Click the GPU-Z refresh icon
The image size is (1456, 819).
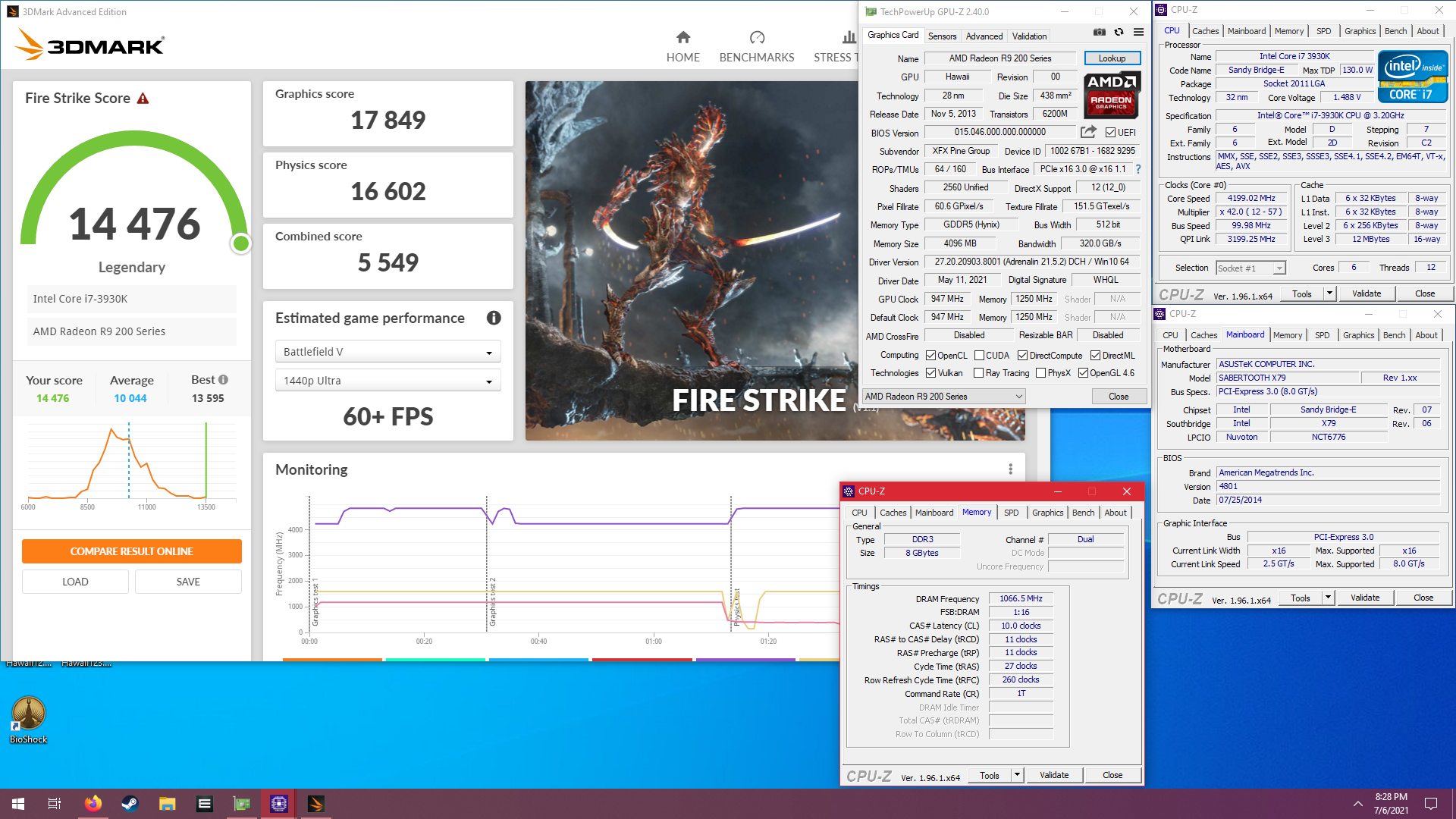(1119, 32)
